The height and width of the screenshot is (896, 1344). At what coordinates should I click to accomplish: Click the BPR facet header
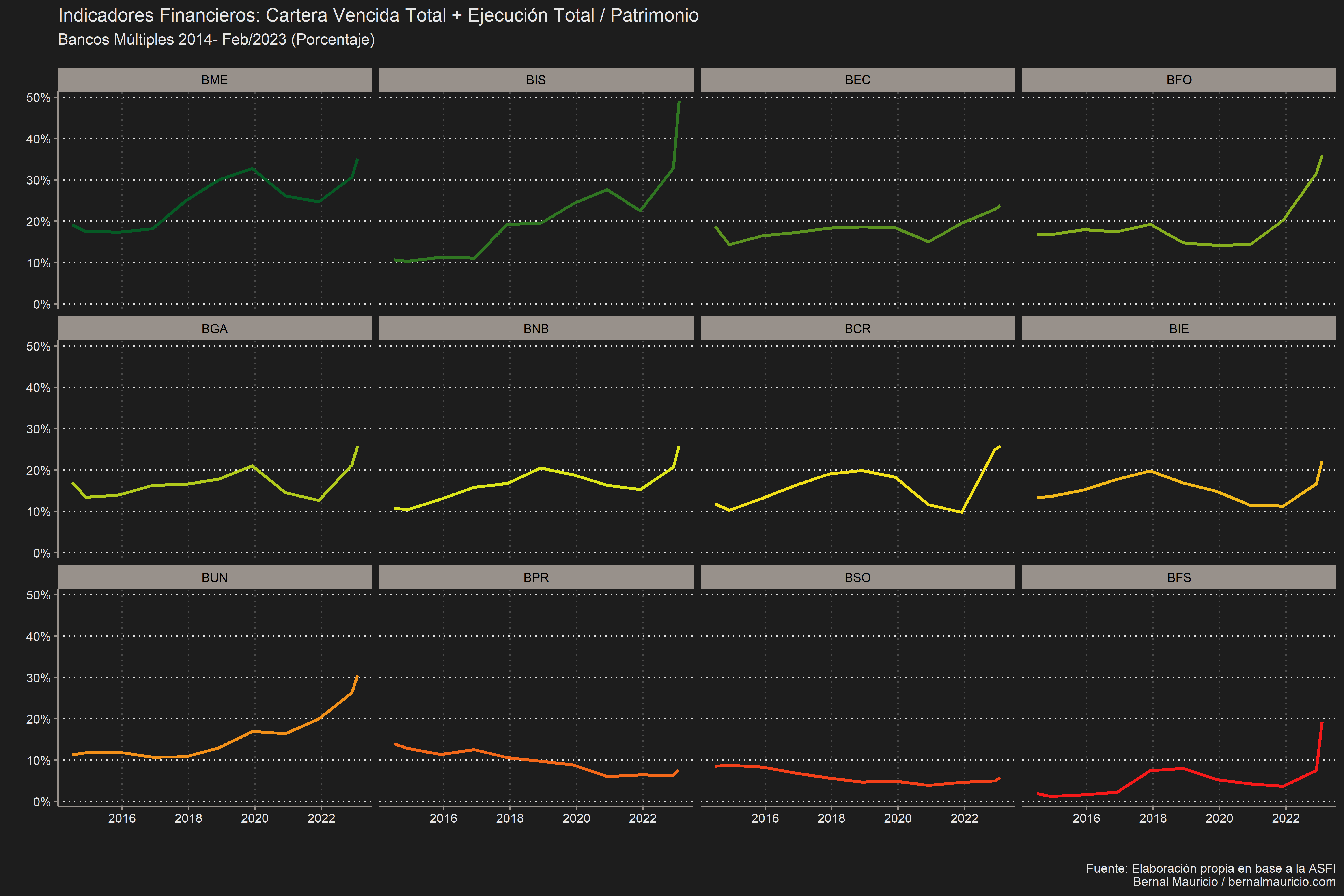[536, 577]
